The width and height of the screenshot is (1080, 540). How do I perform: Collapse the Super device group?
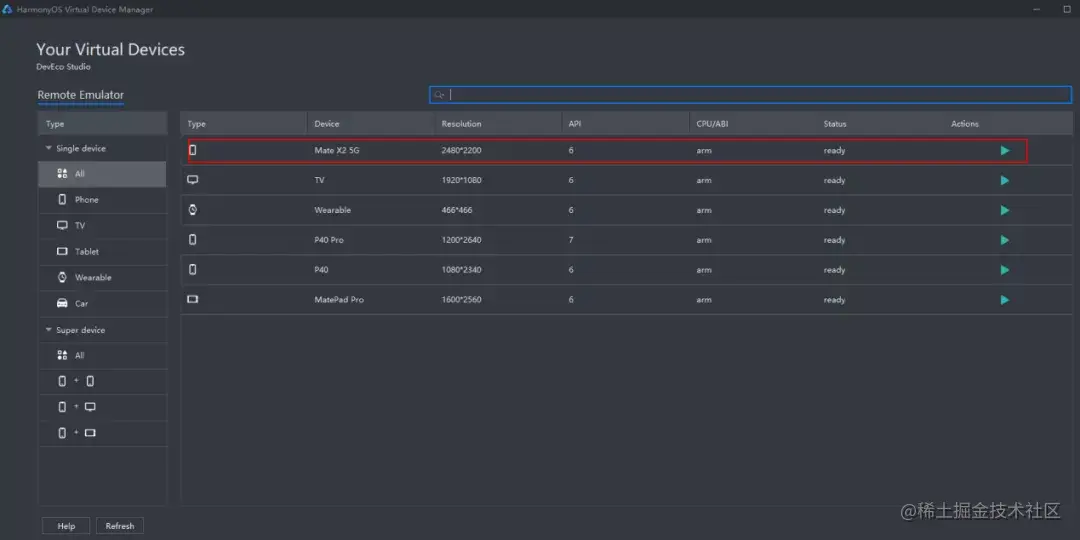pos(49,330)
